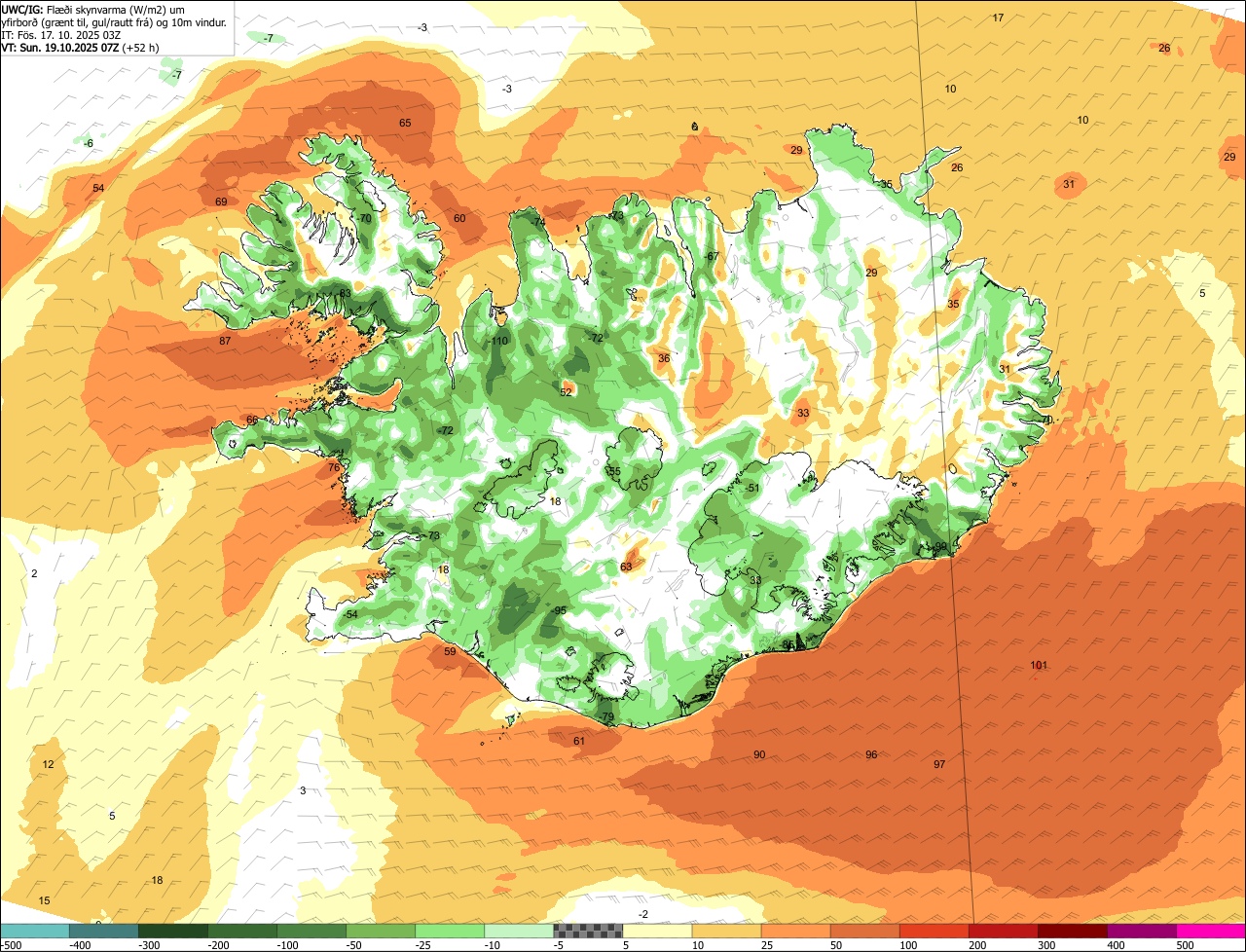This screenshot has width=1246, height=952.
Task: Click the map value 61 off the south coast
Action: (x=579, y=741)
